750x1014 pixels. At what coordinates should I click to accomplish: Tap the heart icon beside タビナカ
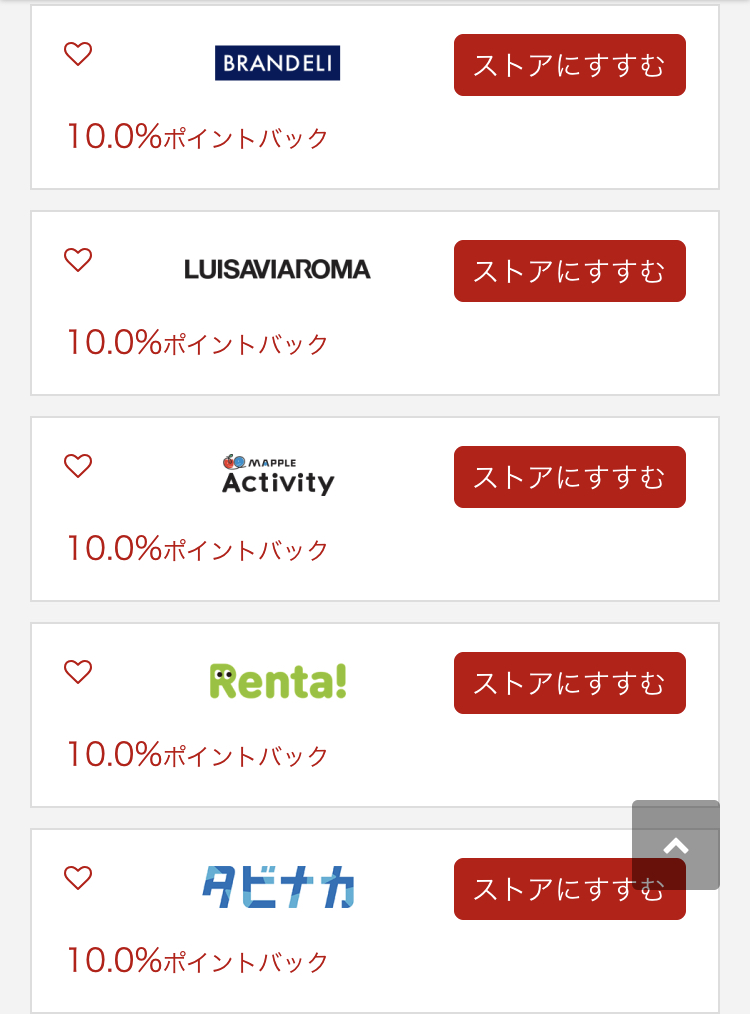pos(78,878)
